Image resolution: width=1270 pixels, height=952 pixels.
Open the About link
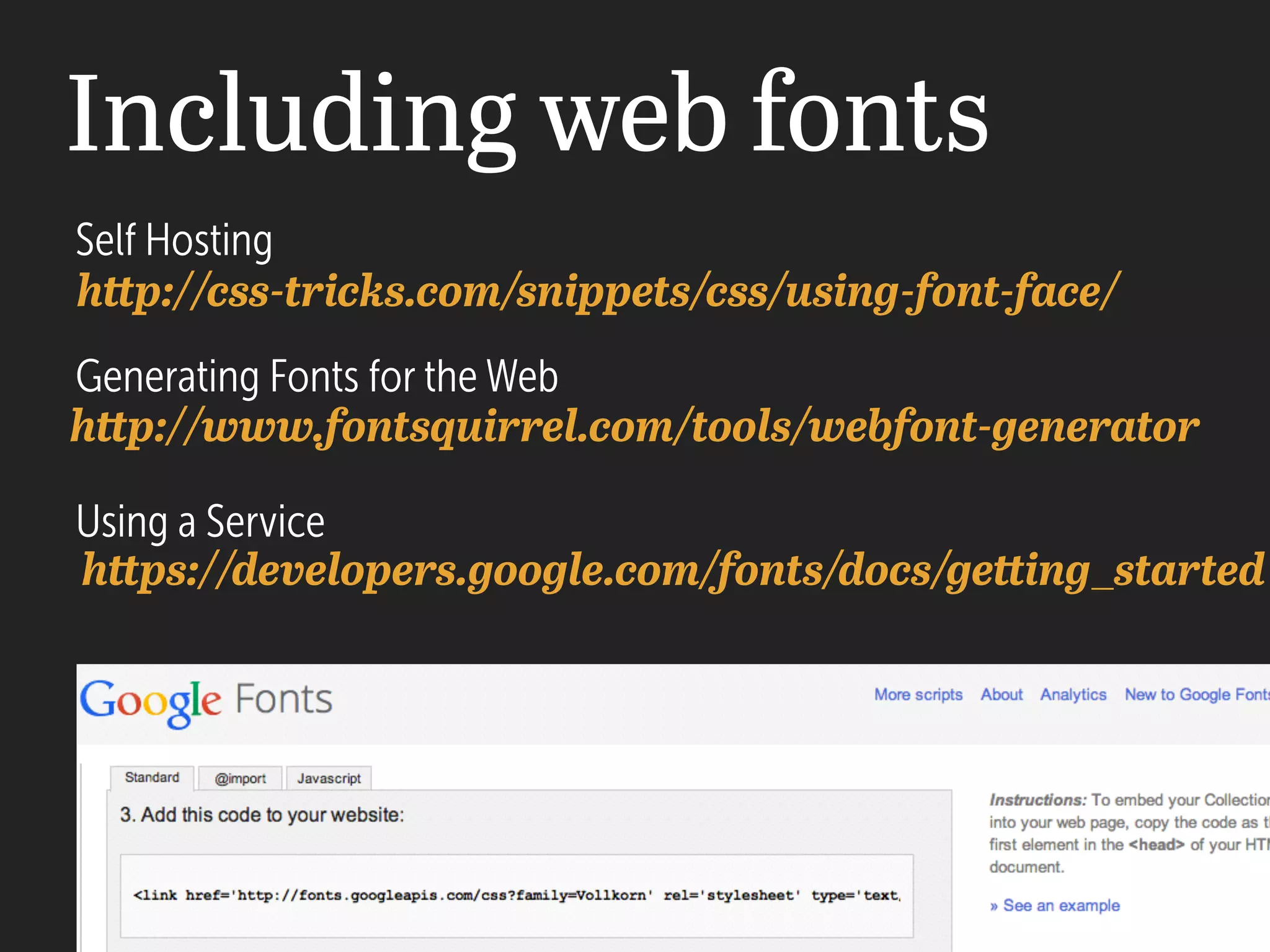pyautogui.click(x=1001, y=695)
